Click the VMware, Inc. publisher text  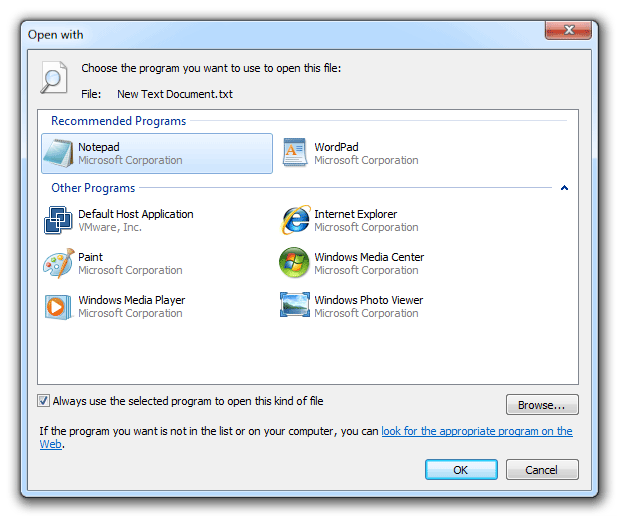coord(110,227)
